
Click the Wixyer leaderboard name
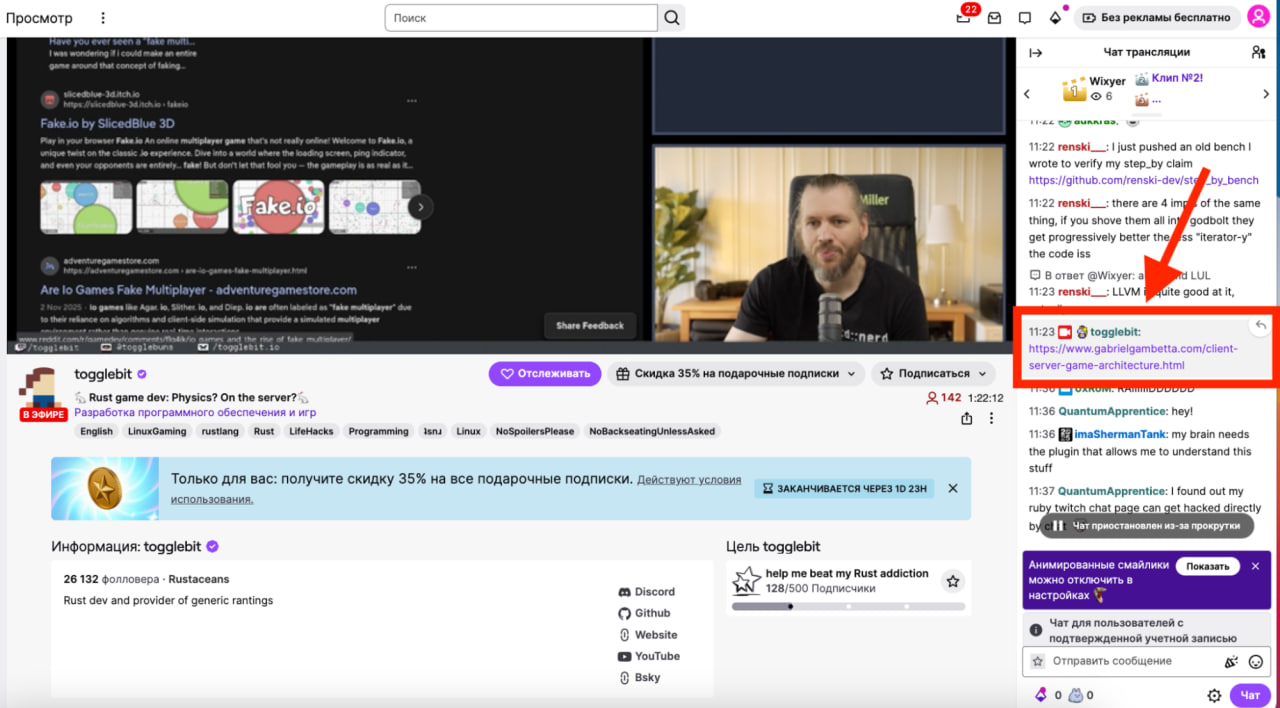pos(1108,81)
